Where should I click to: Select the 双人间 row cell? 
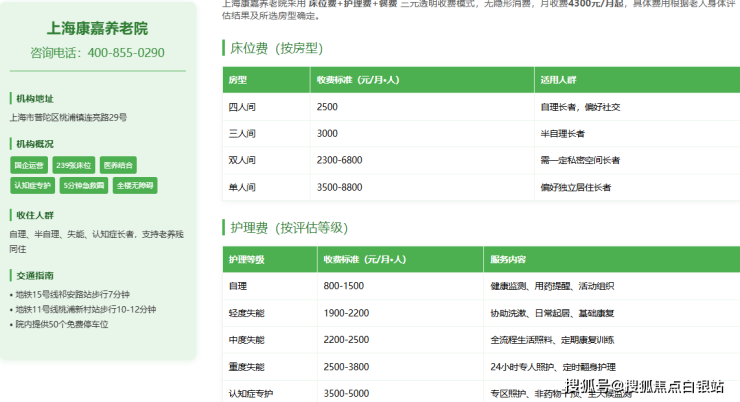266,160
